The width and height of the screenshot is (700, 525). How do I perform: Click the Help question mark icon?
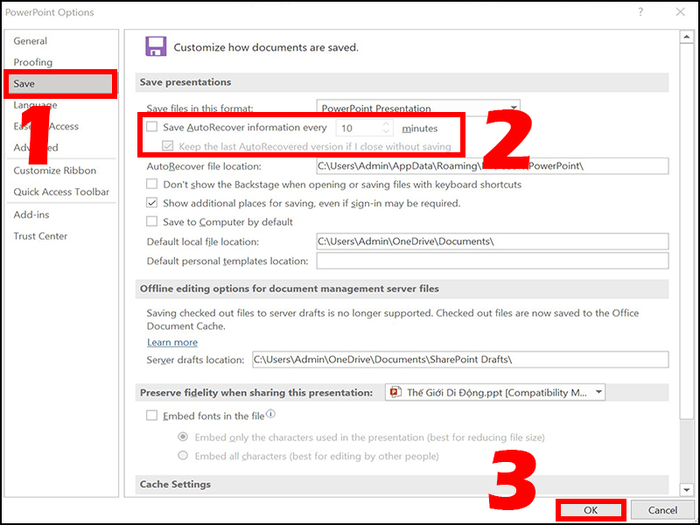pos(641,12)
